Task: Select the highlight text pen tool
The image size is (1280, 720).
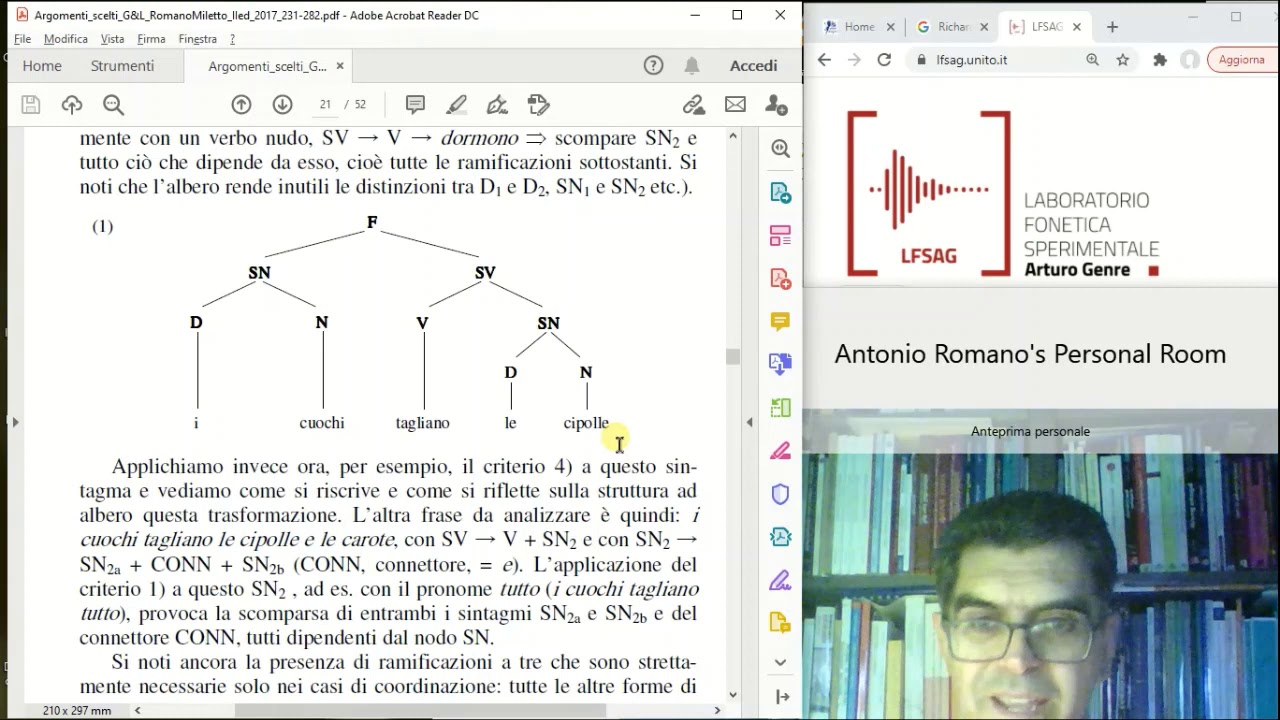Action: [x=456, y=105]
